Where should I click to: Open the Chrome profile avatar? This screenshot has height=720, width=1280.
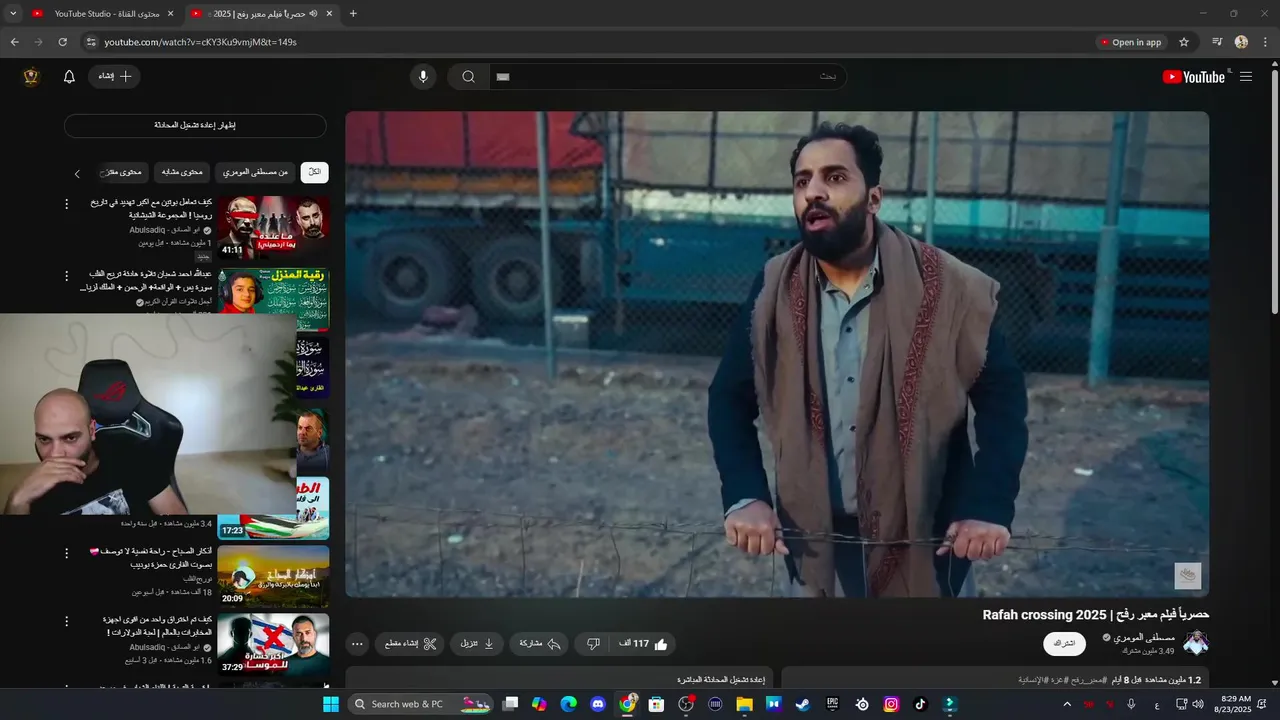[x=1241, y=42]
